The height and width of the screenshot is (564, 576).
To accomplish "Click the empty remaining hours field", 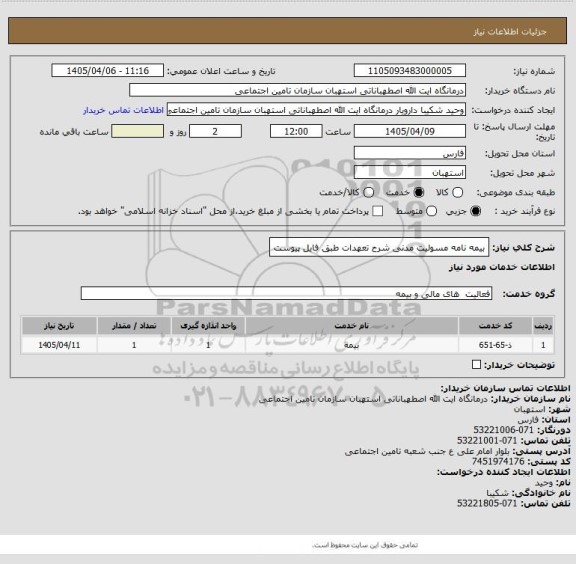I will (x=137, y=131).
